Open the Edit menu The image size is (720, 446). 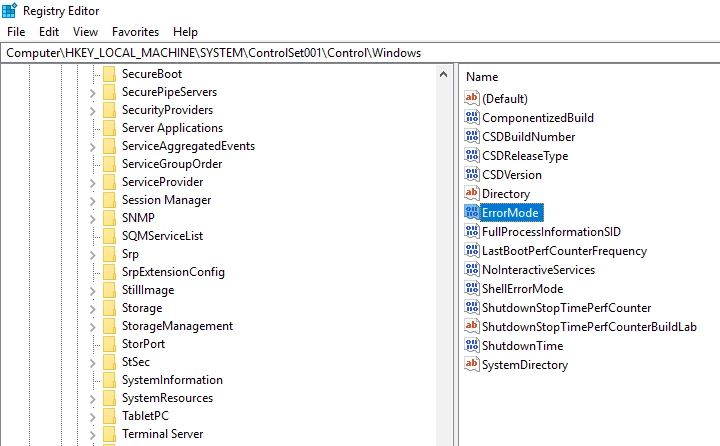click(x=49, y=32)
